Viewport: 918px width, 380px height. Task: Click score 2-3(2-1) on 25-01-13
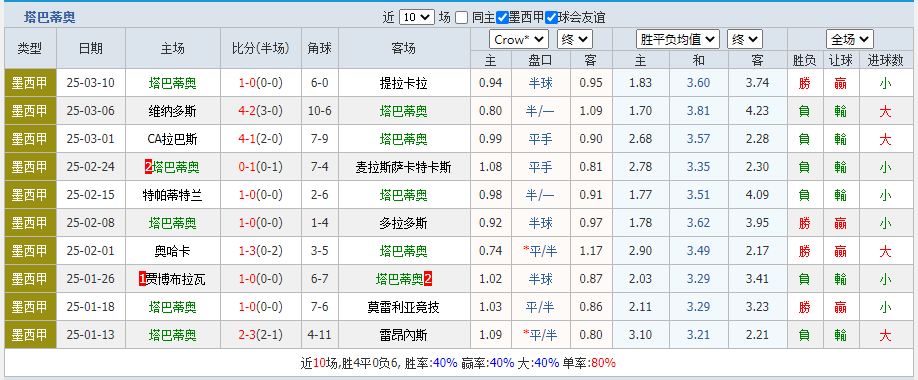[261, 335]
